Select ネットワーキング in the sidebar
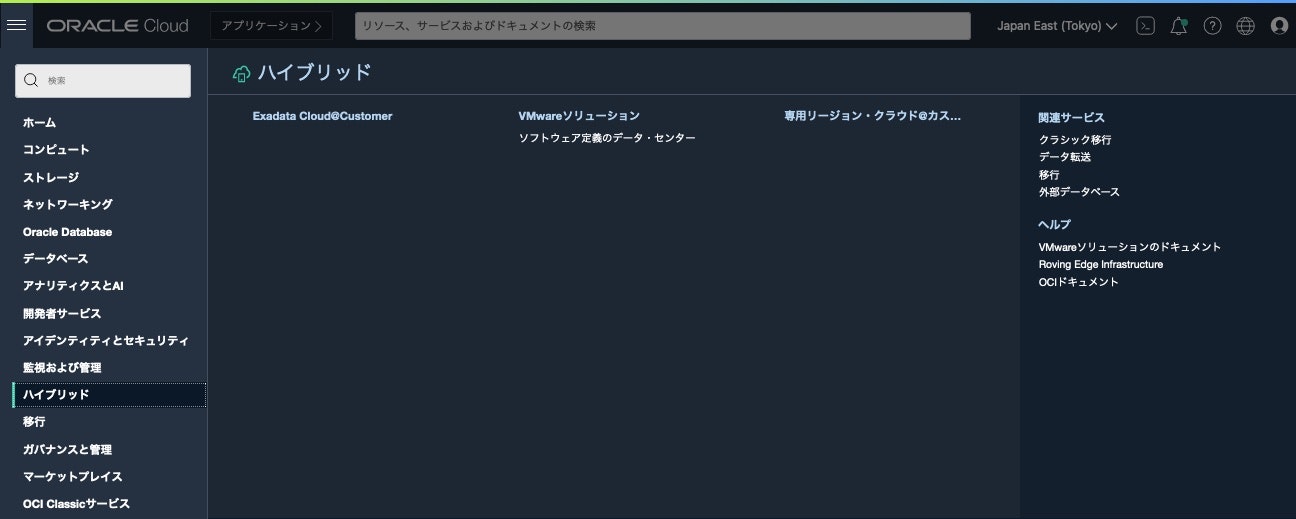Image resolution: width=1296 pixels, height=519 pixels. [68, 204]
